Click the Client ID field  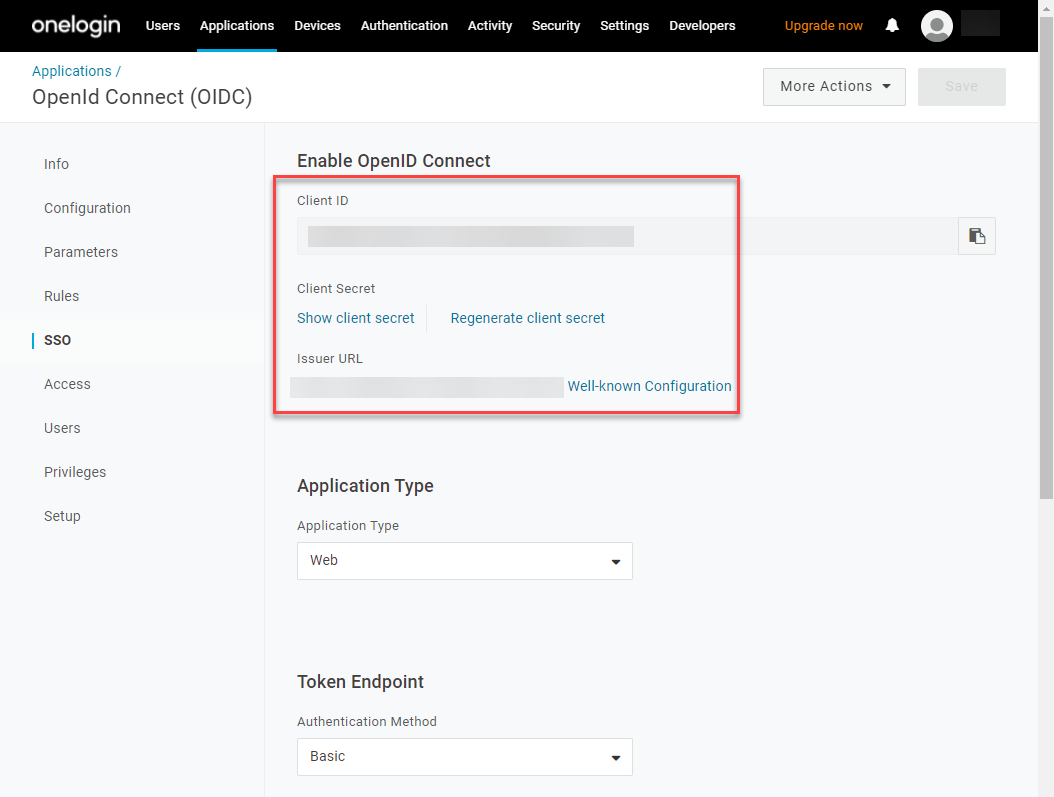pos(627,236)
